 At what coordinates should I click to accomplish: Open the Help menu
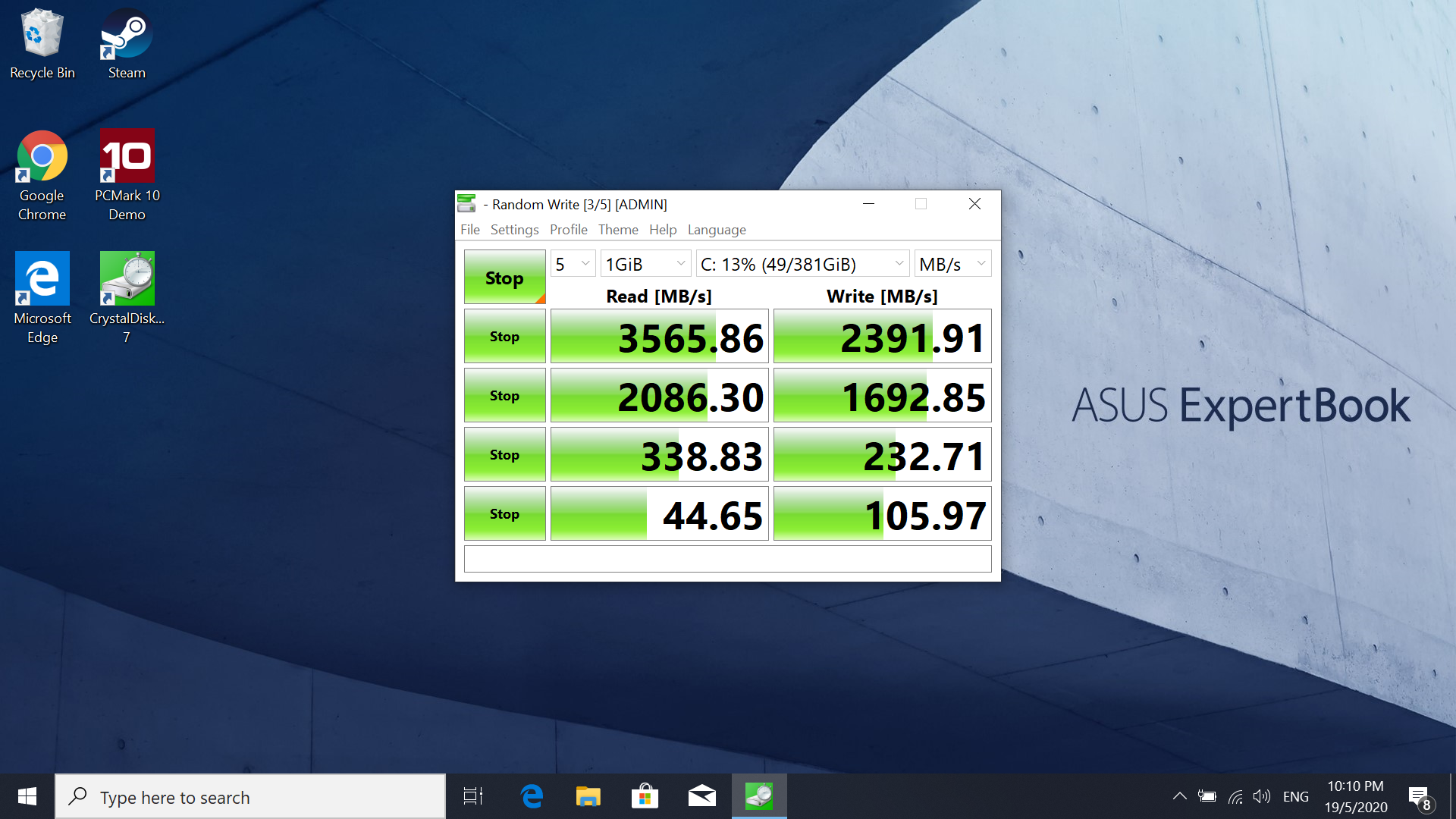coord(663,230)
